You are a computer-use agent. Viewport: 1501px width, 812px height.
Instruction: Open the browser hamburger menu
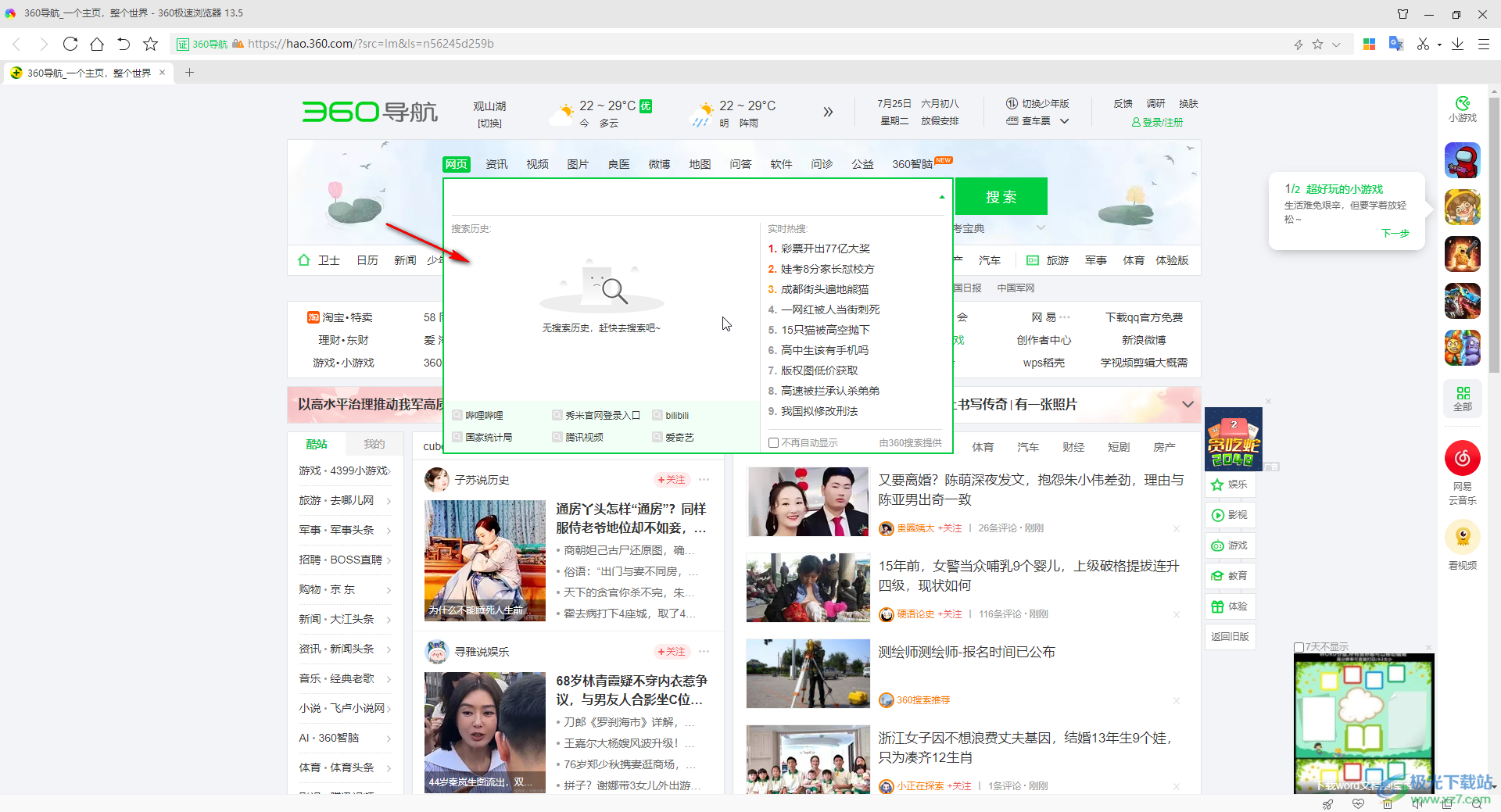pyautogui.click(x=1484, y=45)
